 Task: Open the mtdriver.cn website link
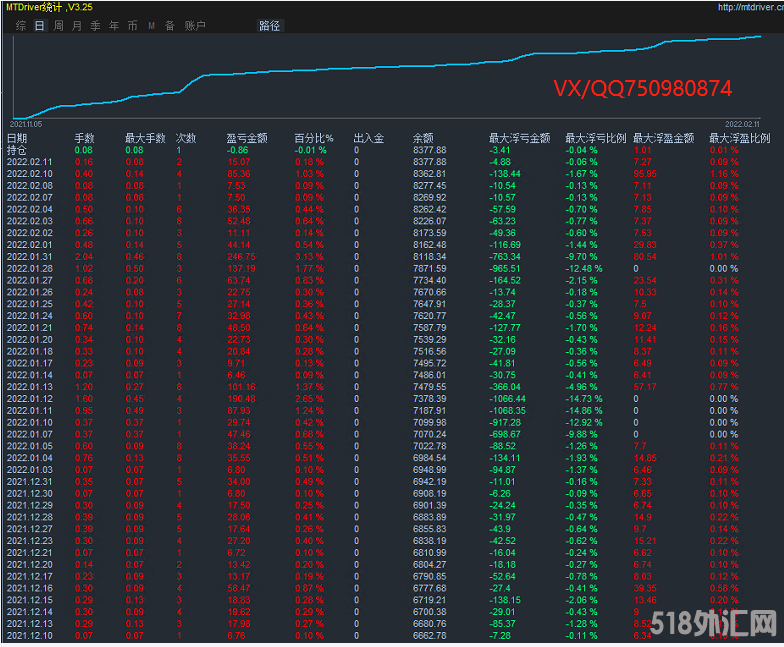click(750, 7)
